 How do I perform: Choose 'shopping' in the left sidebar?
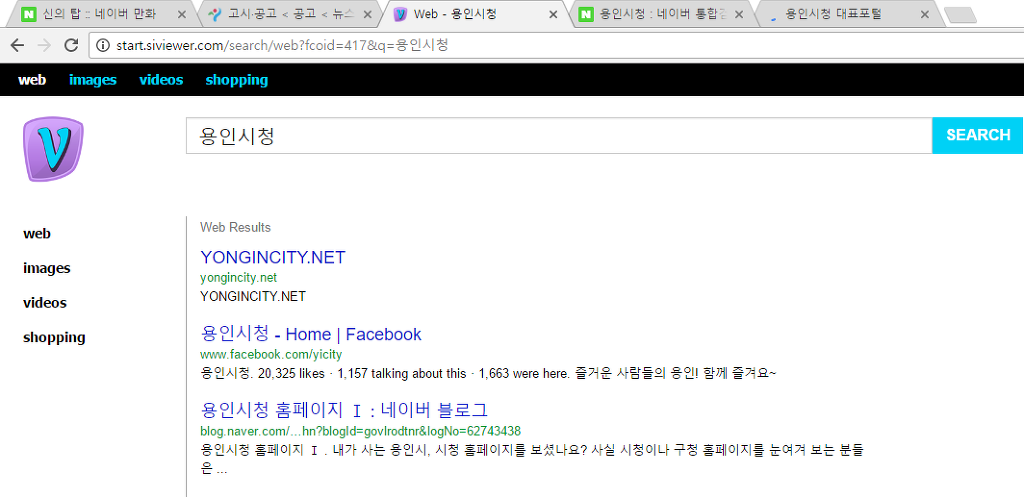[x=54, y=337]
